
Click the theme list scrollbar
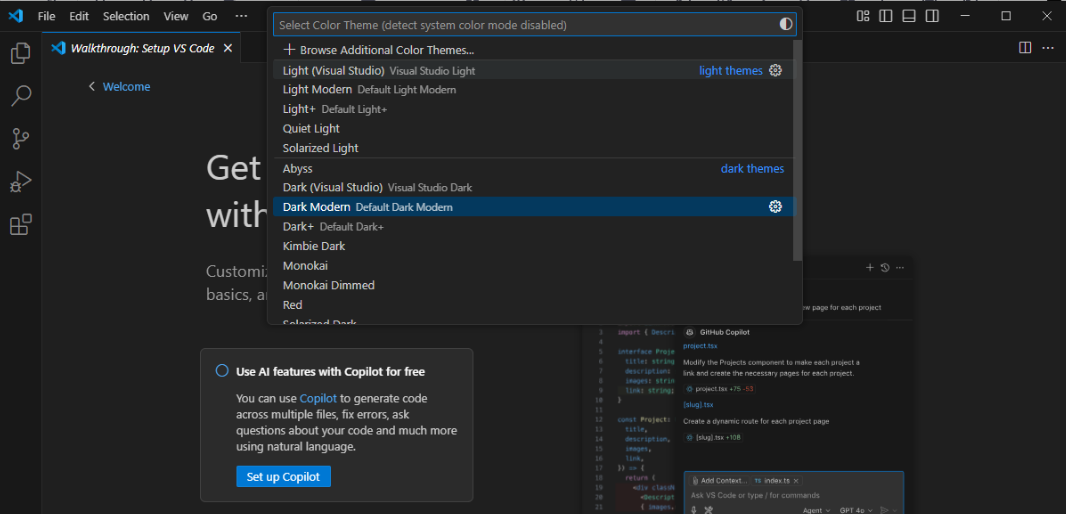(x=797, y=150)
